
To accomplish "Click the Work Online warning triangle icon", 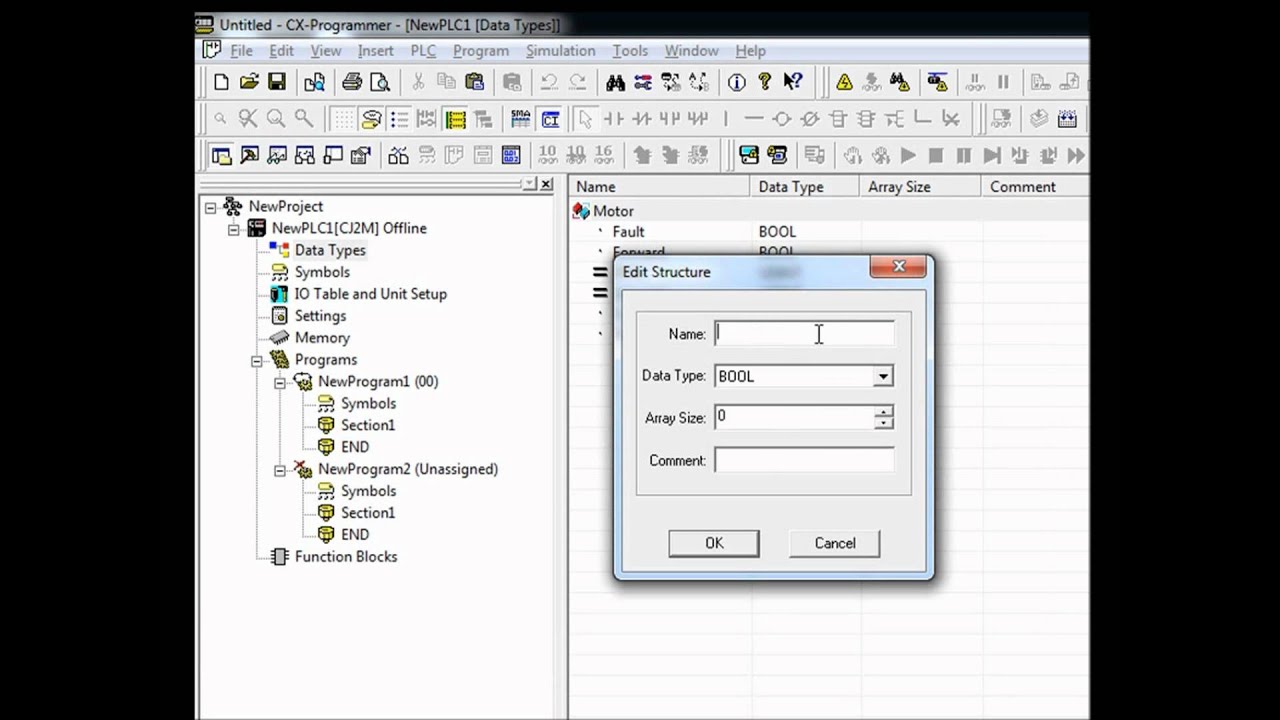I will pyautogui.click(x=845, y=82).
